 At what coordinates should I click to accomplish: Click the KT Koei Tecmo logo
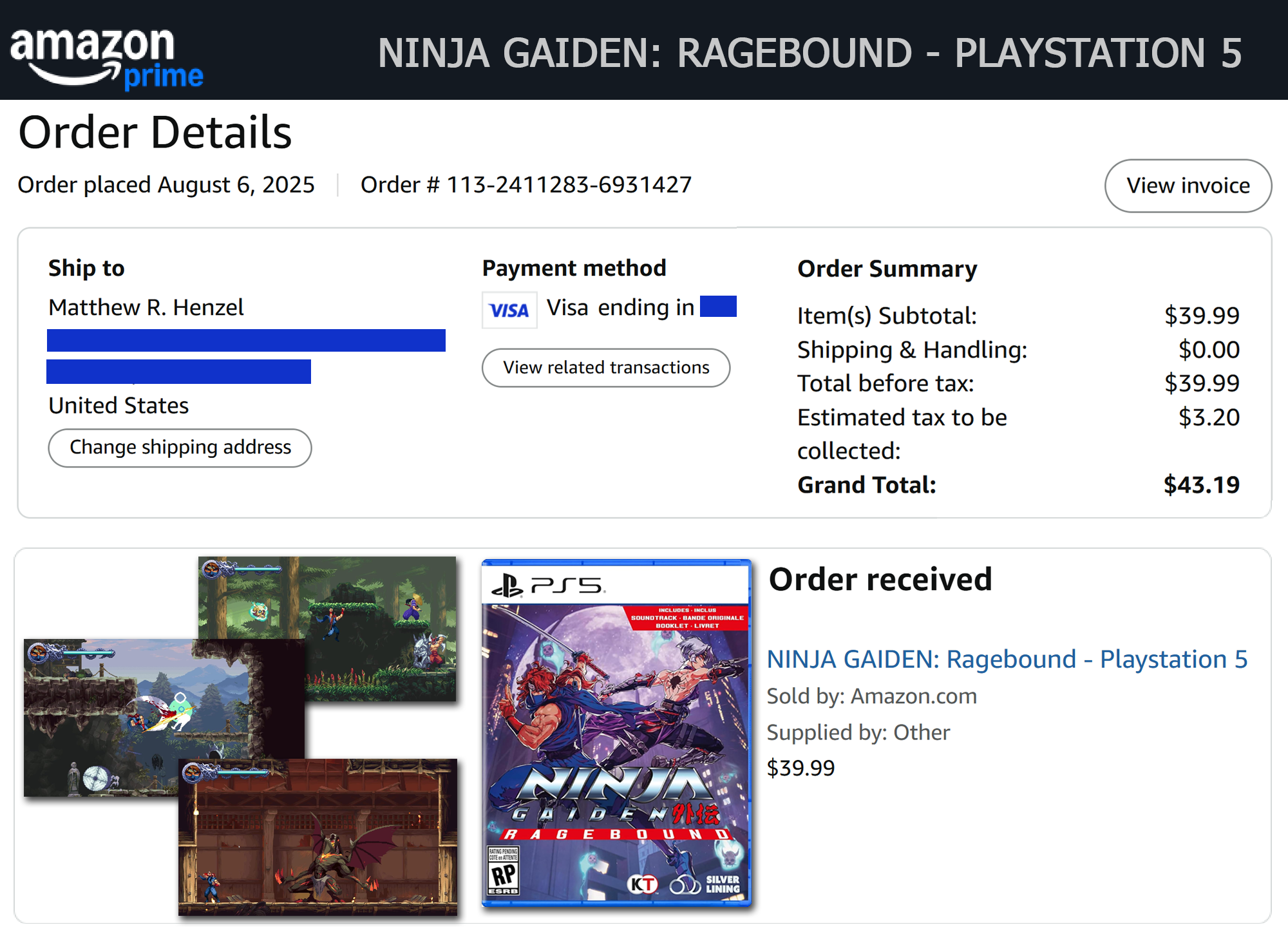[x=642, y=884]
